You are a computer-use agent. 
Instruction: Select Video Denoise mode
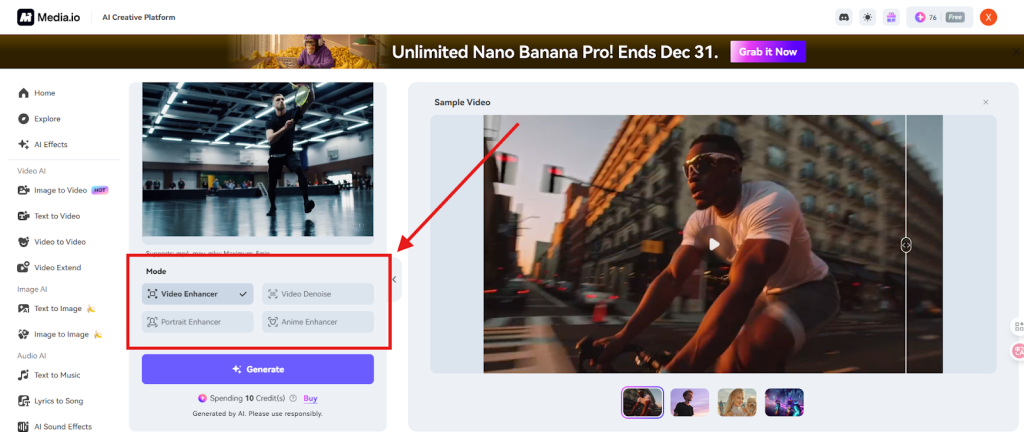[318, 294]
